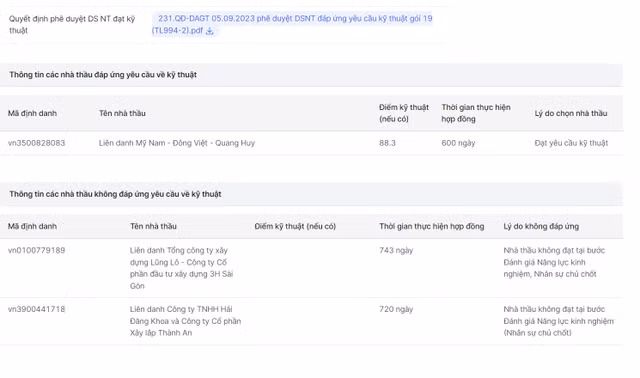Select the '600 ngày' cell
The height and width of the screenshot is (378, 640).
[458, 143]
